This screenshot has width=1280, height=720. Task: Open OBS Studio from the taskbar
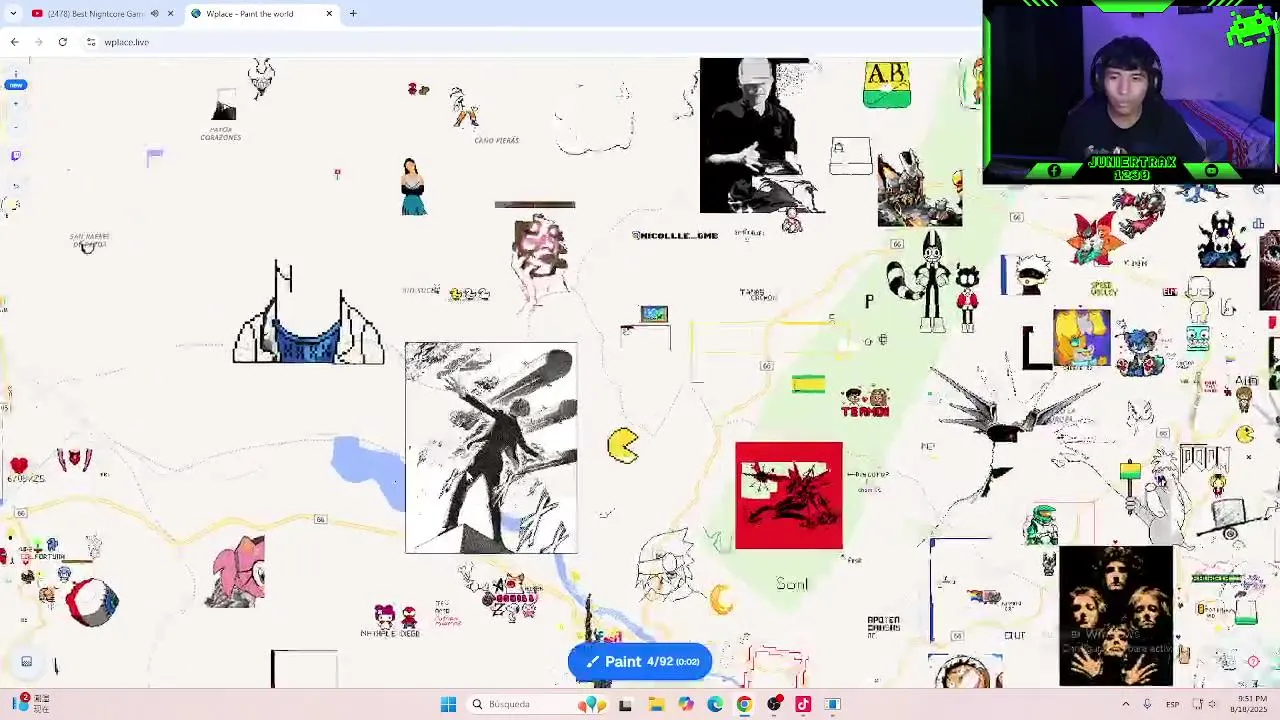pyautogui.click(x=774, y=704)
